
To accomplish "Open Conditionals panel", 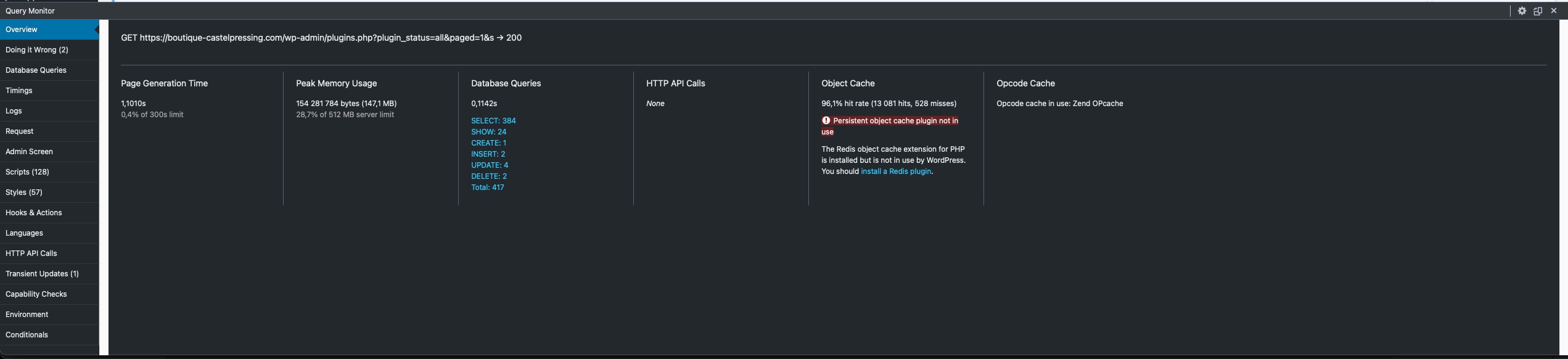I will coord(49,335).
